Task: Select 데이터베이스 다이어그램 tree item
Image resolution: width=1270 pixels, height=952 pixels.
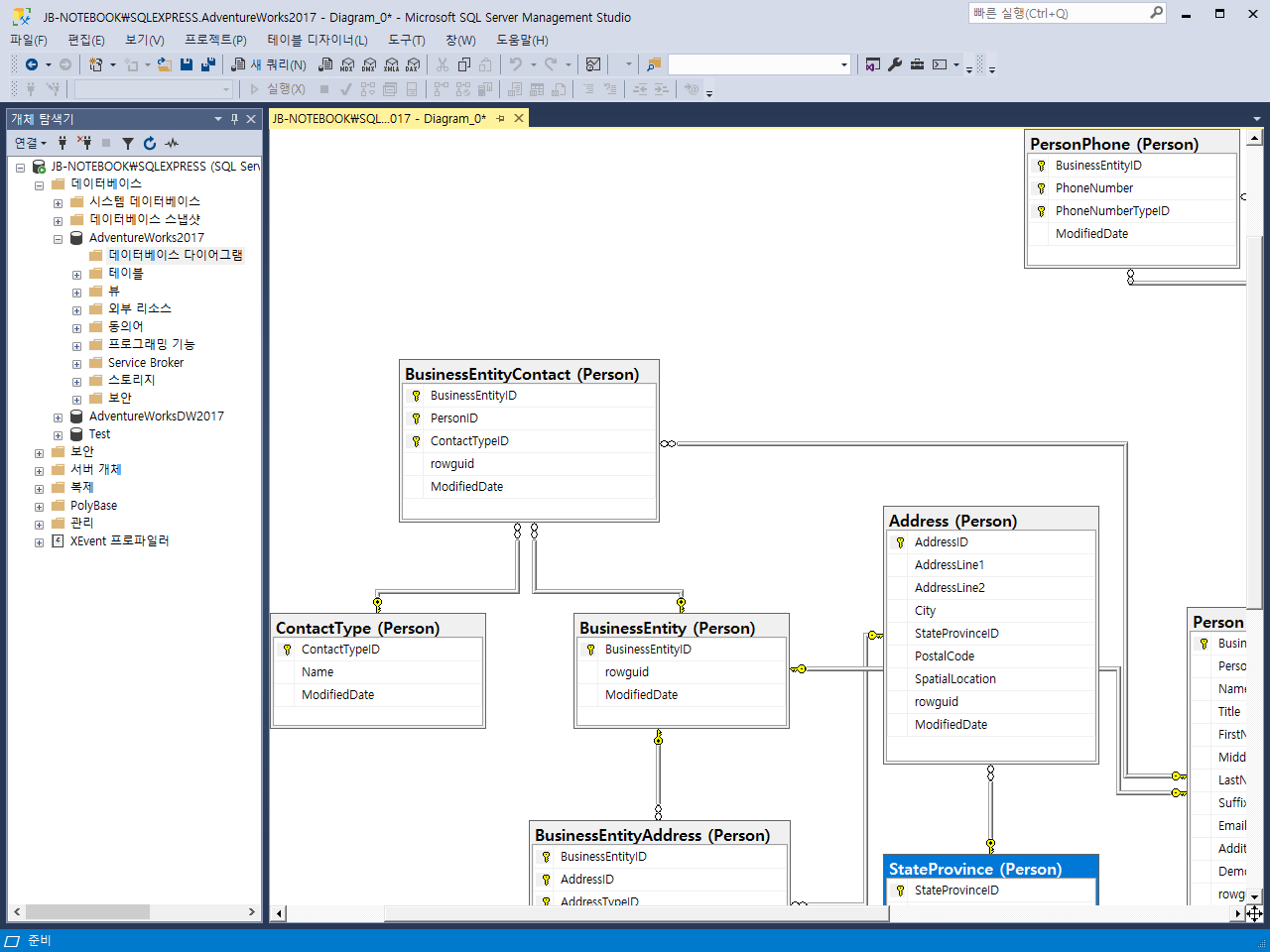Action: (176, 255)
